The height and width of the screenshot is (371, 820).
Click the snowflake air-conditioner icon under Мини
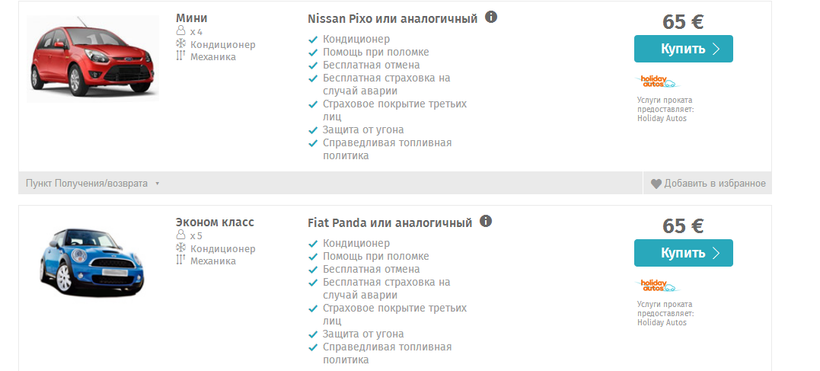tap(181, 44)
